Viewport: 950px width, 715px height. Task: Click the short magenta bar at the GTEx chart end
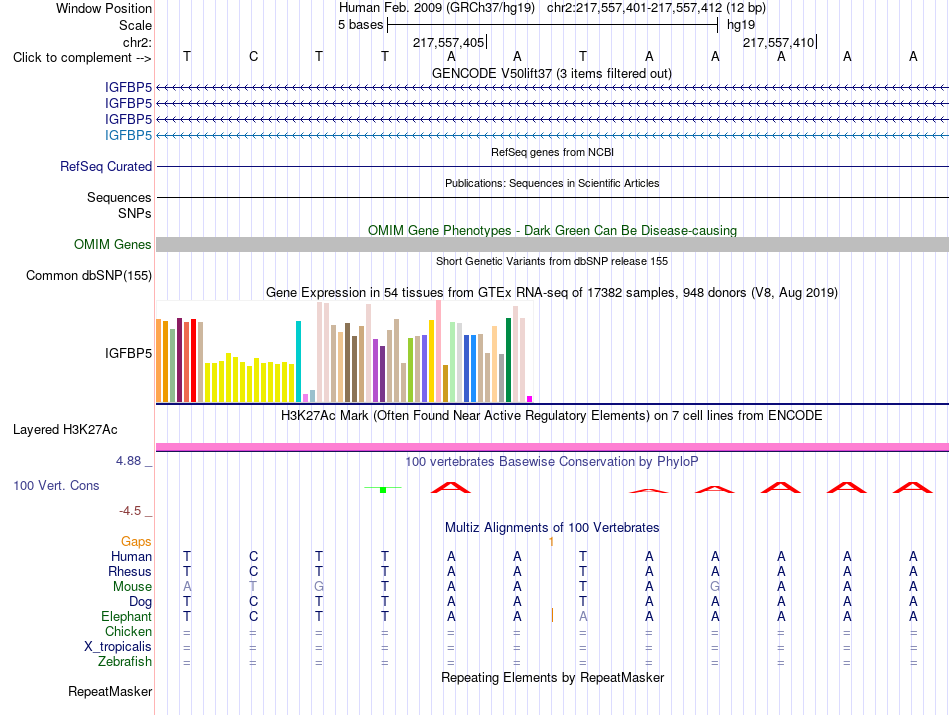pyautogui.click(x=530, y=399)
